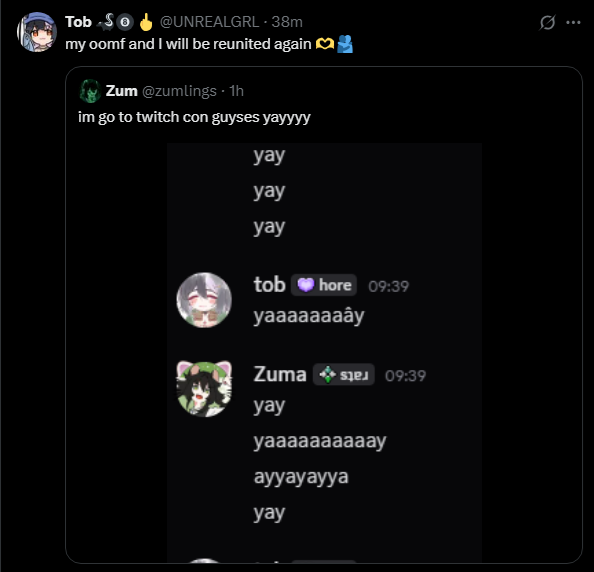594x572 pixels.
Task: Click the number 8 badge icon beside Tob
Action: 125,22
